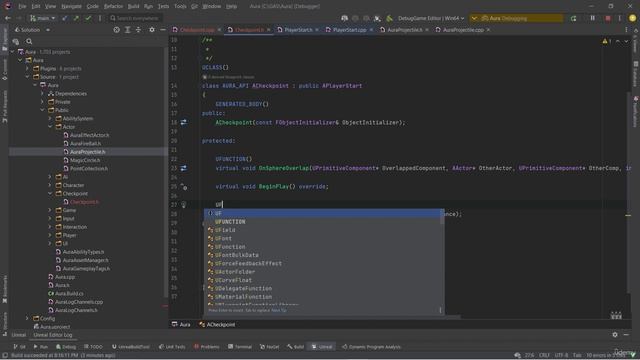Open DebugGame Editor Win64 configuration dropdown
The image size is (640, 360).
click(x=431, y=18)
